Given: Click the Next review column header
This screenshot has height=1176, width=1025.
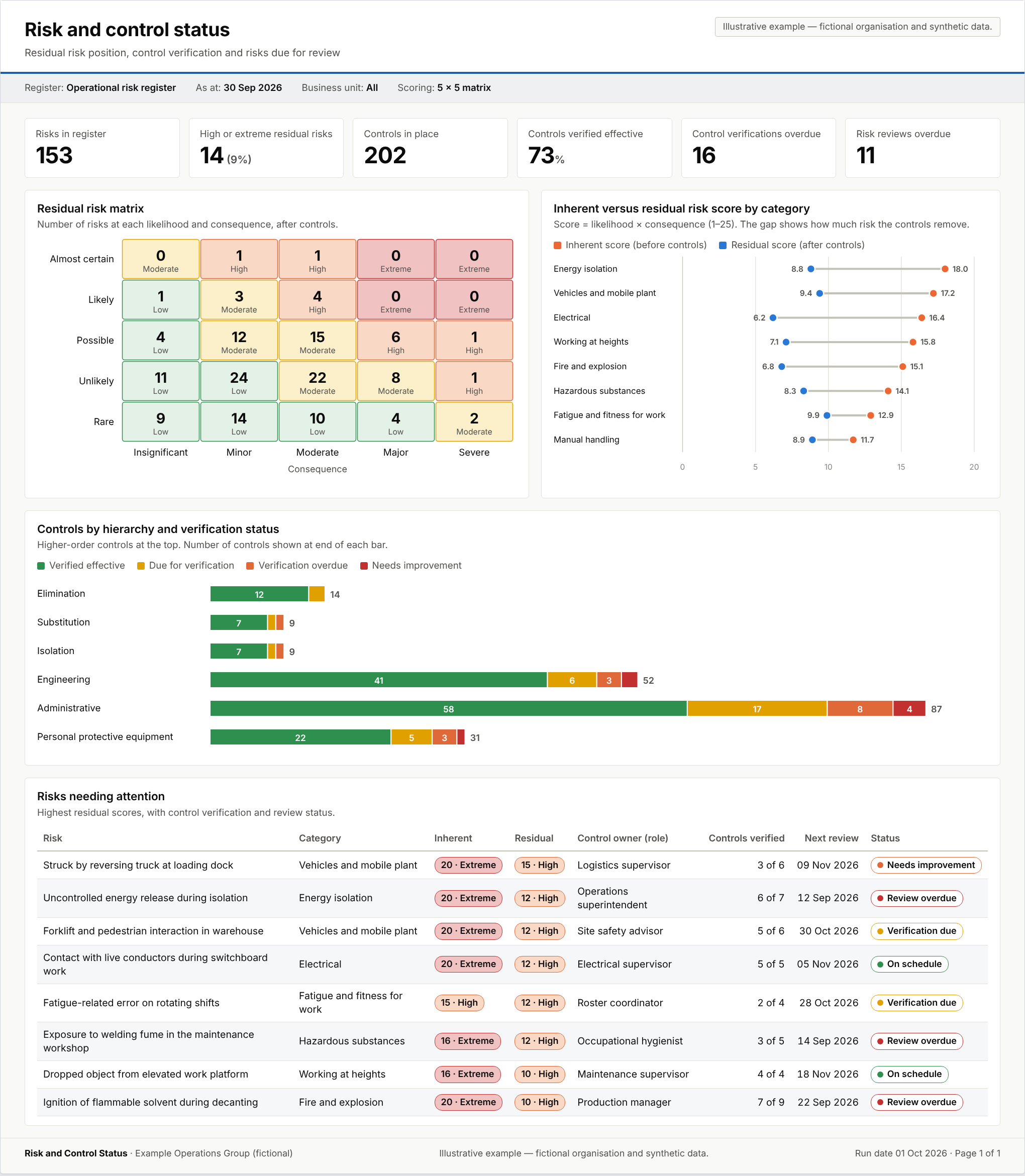Looking at the screenshot, I should (831, 838).
